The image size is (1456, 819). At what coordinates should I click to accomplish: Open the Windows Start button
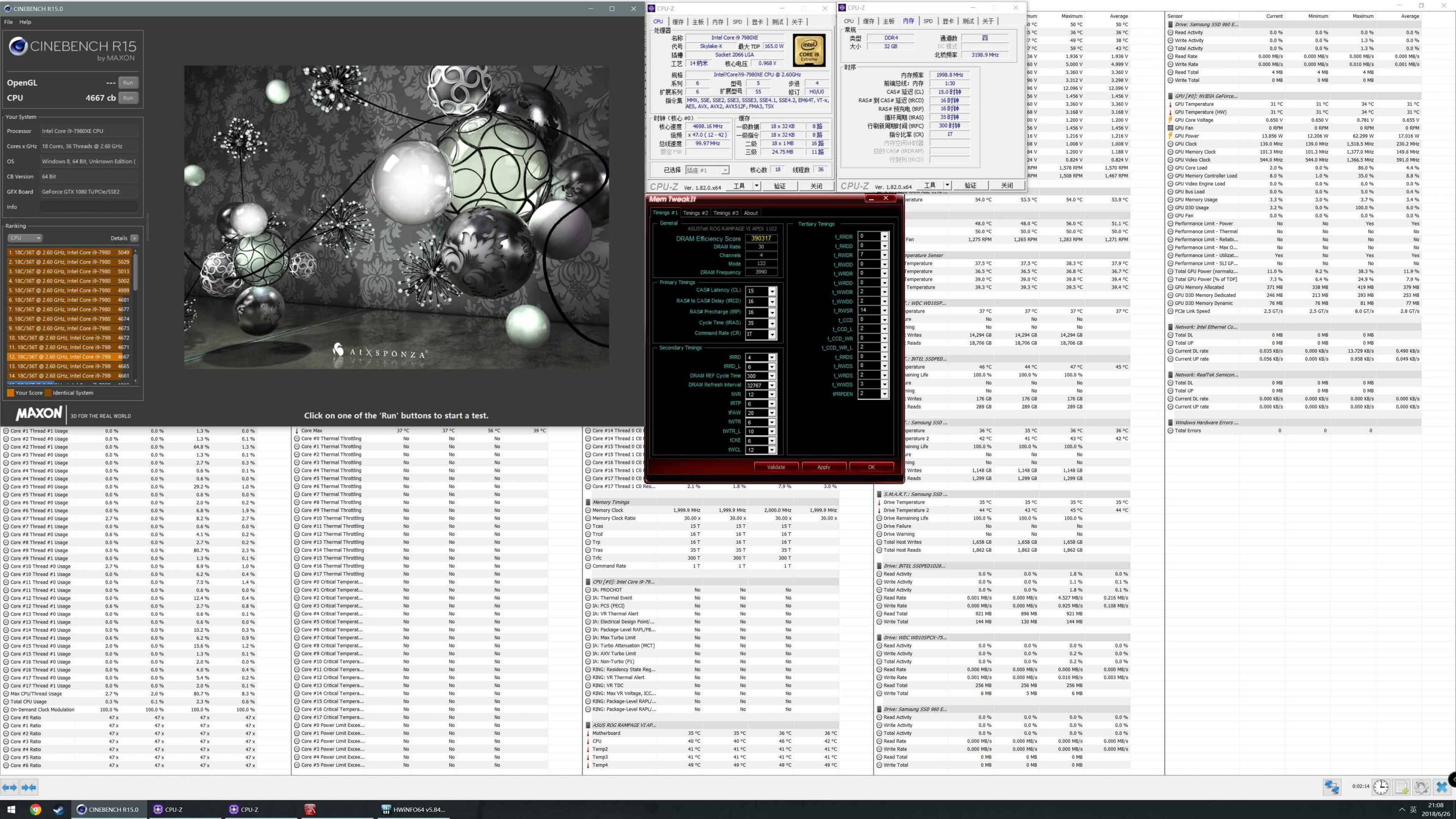click(x=11, y=809)
